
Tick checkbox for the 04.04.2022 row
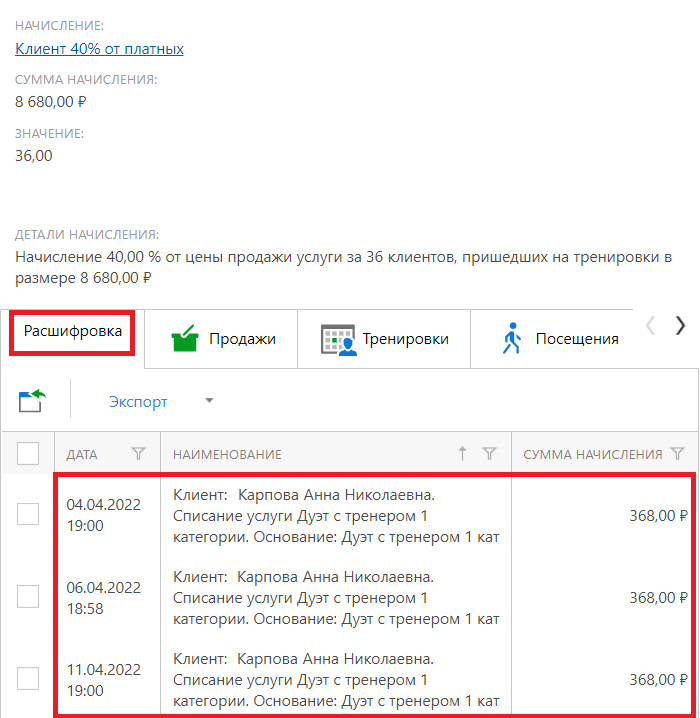click(x=28, y=514)
